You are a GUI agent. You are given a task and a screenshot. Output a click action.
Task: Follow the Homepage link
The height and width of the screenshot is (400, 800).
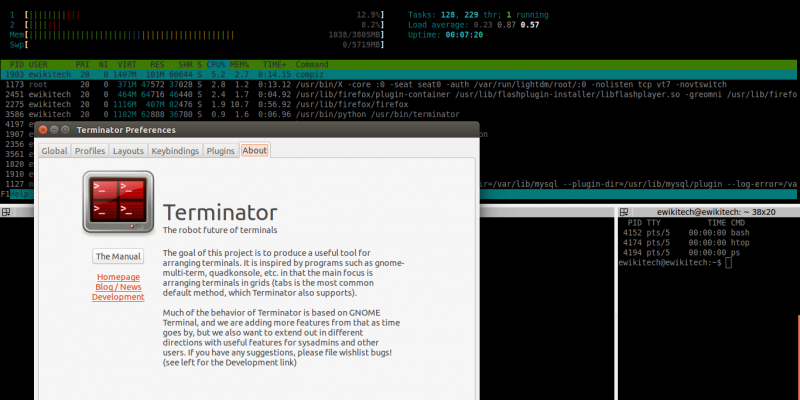click(118, 277)
